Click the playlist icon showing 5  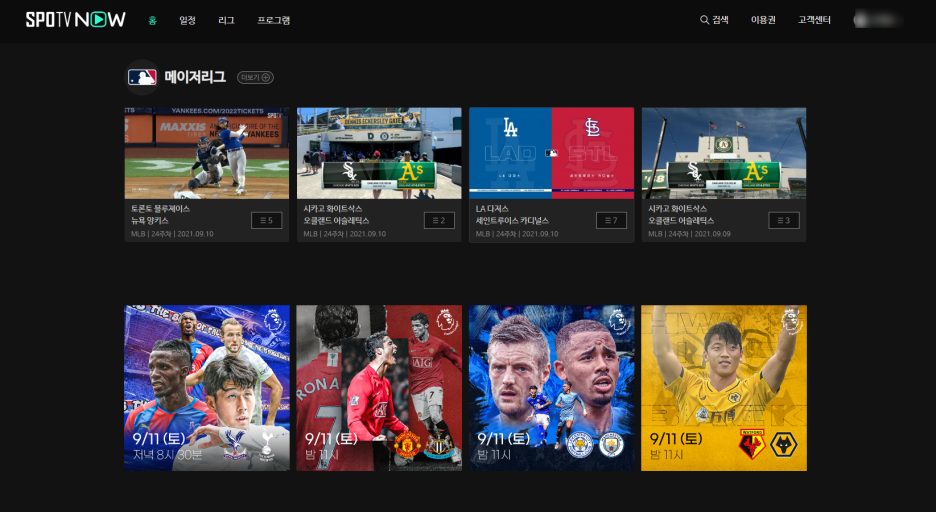click(x=266, y=220)
